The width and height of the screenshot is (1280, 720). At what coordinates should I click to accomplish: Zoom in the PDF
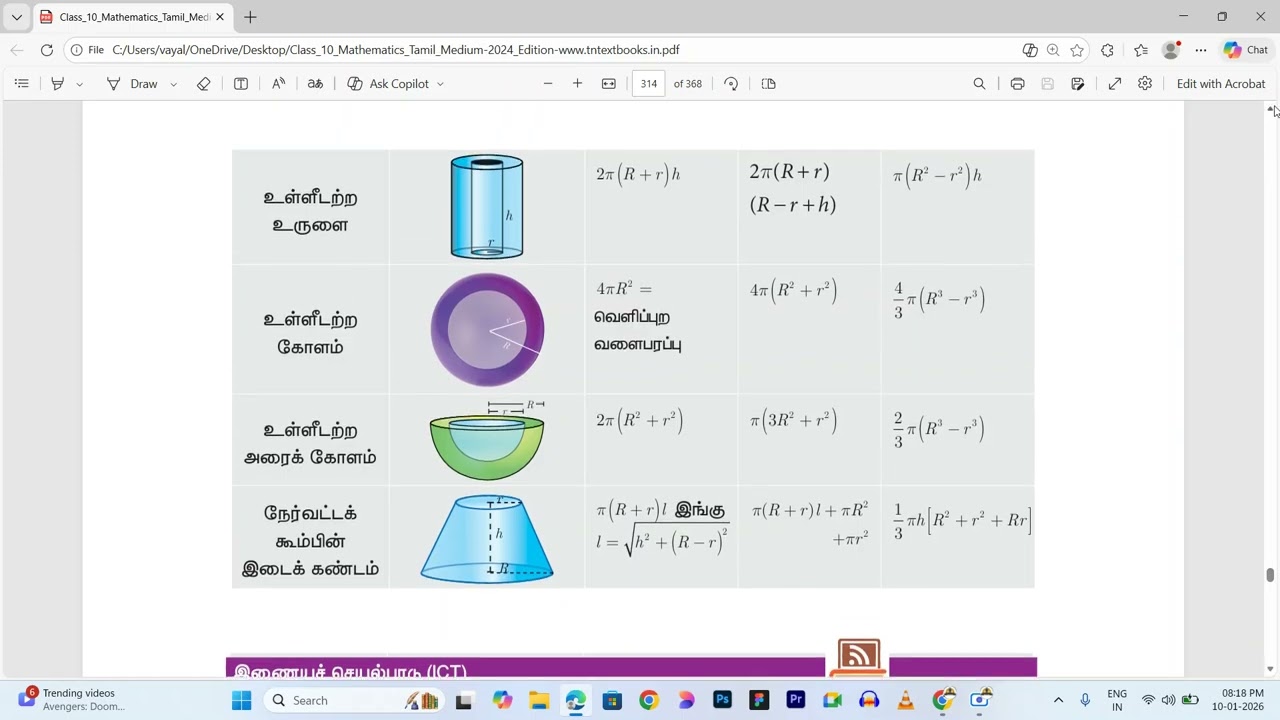point(577,84)
